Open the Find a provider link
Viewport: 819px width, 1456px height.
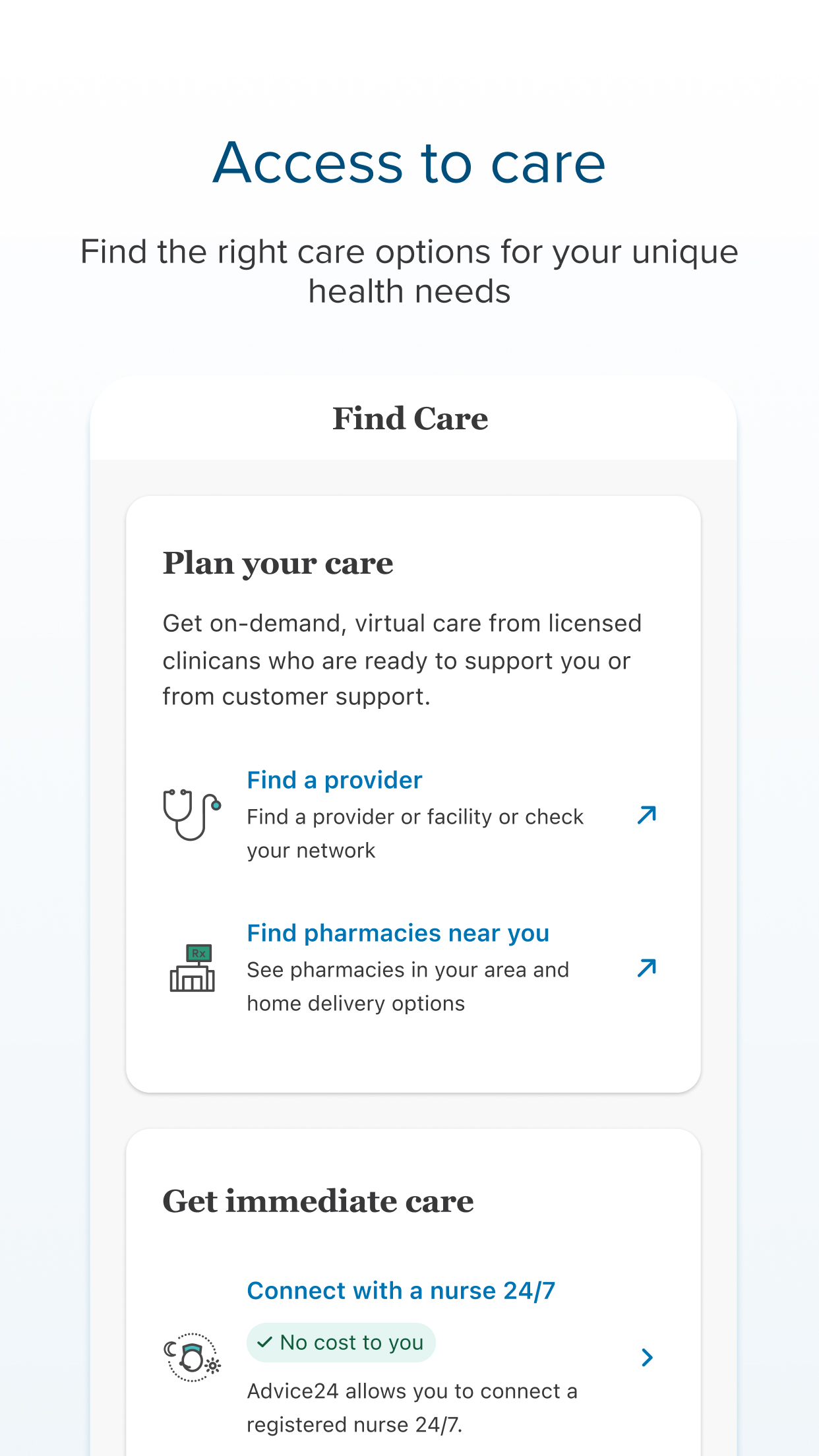point(334,780)
